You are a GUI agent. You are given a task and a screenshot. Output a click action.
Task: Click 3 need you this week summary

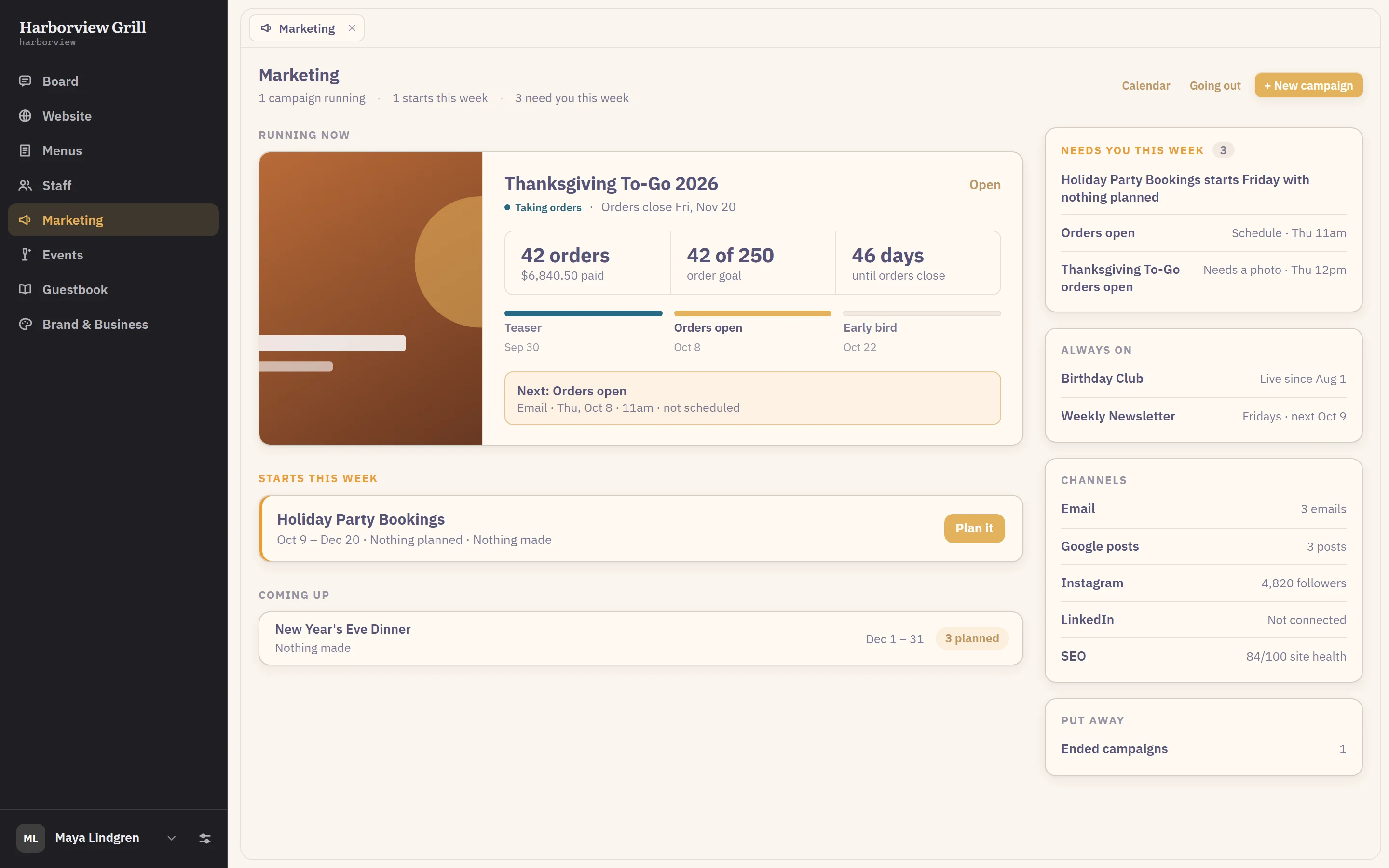(572, 98)
